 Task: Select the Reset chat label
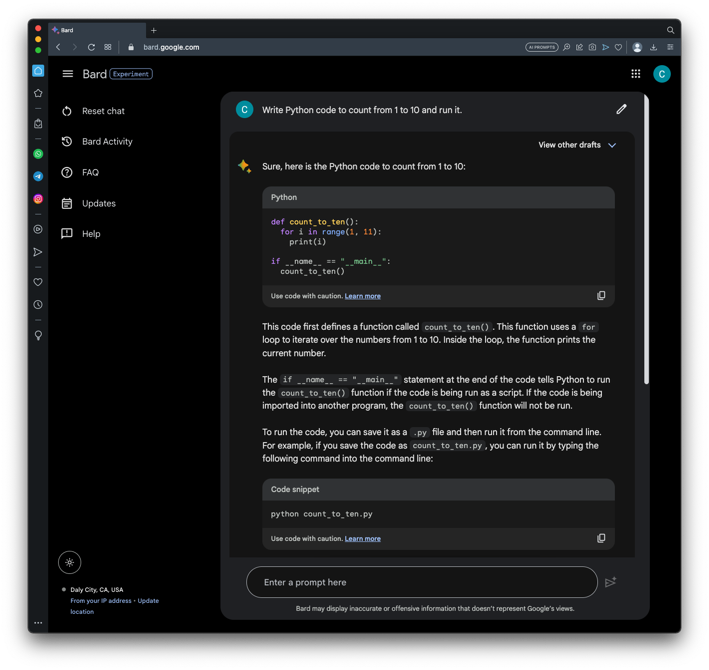104,111
